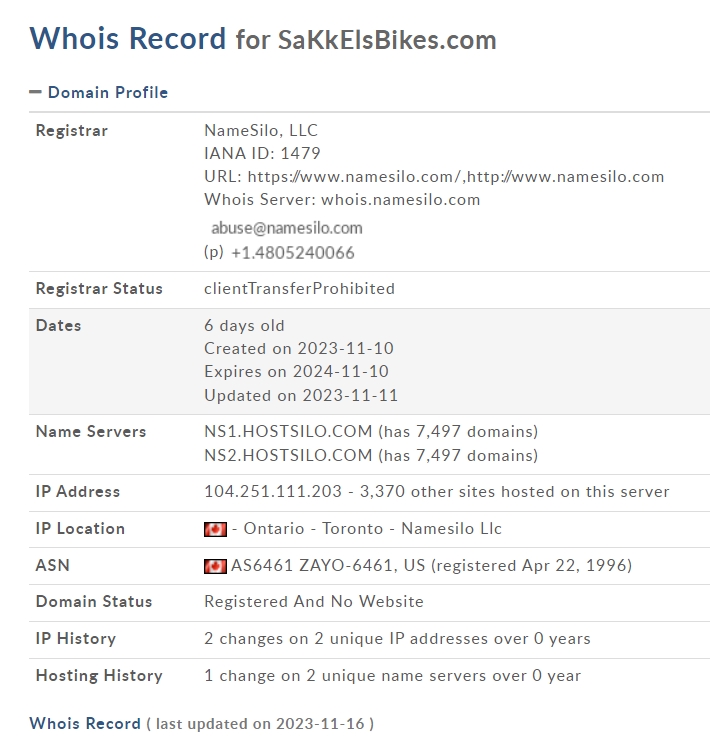Image resolution: width=710 pixels, height=740 pixels.
Task: Click the Registrar Status row label
Action: tap(99, 288)
